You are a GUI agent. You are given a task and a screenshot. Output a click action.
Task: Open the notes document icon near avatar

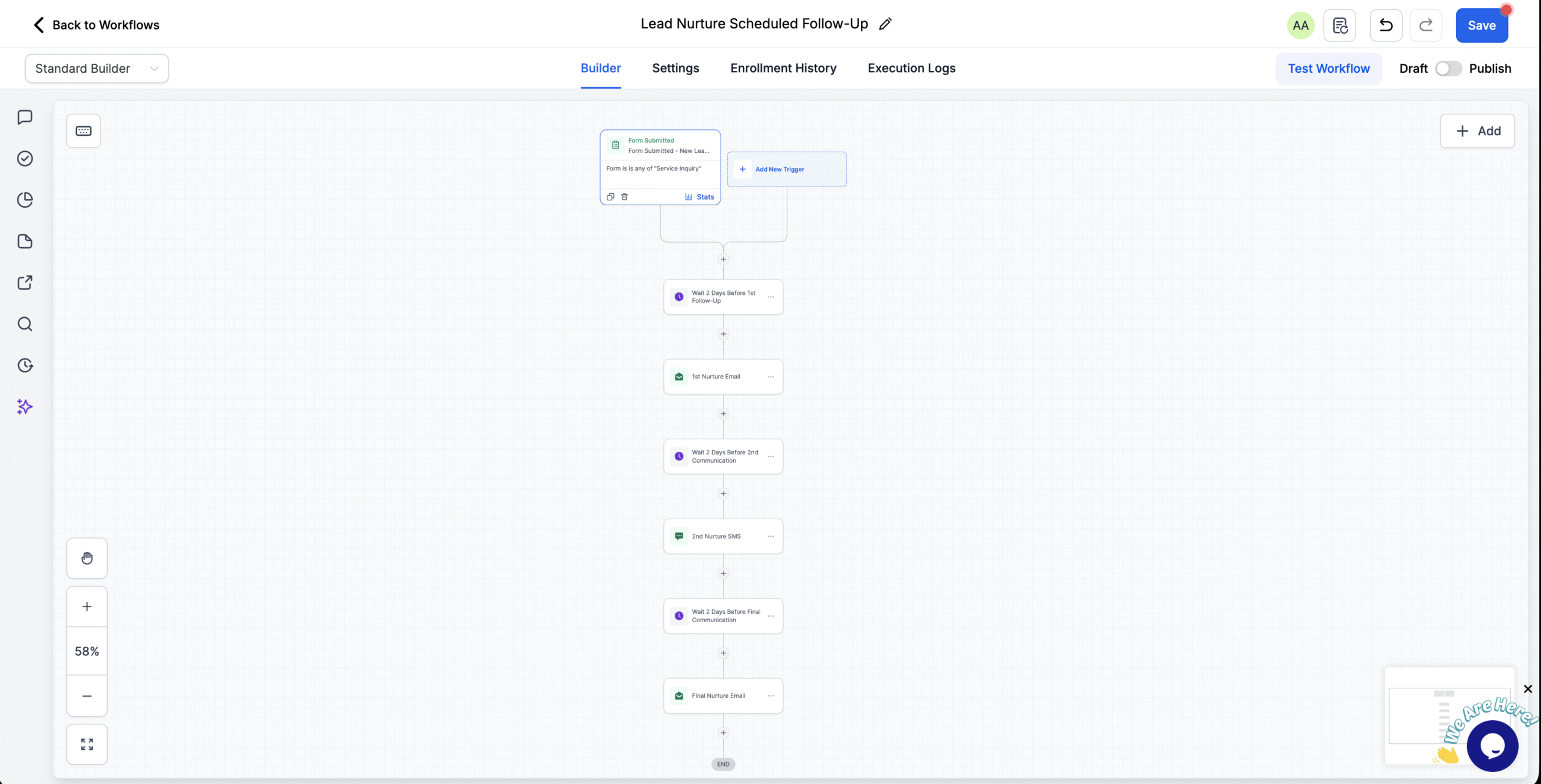(x=1339, y=25)
